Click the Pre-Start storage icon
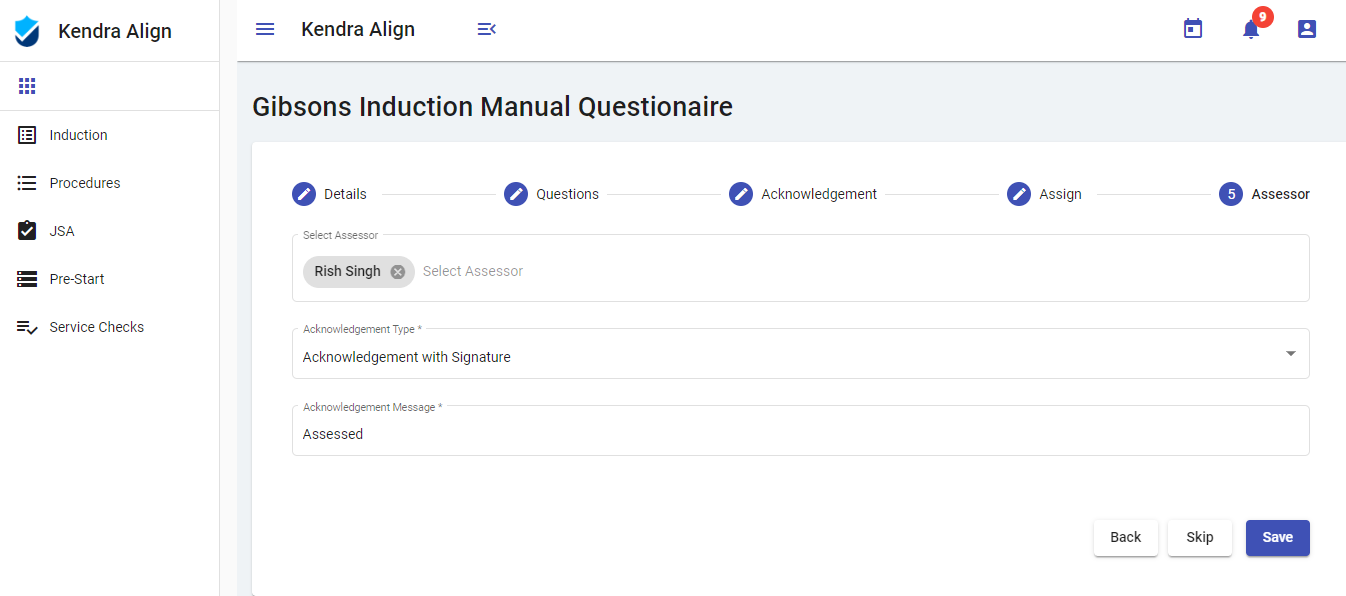The image size is (1346, 596). pos(27,279)
